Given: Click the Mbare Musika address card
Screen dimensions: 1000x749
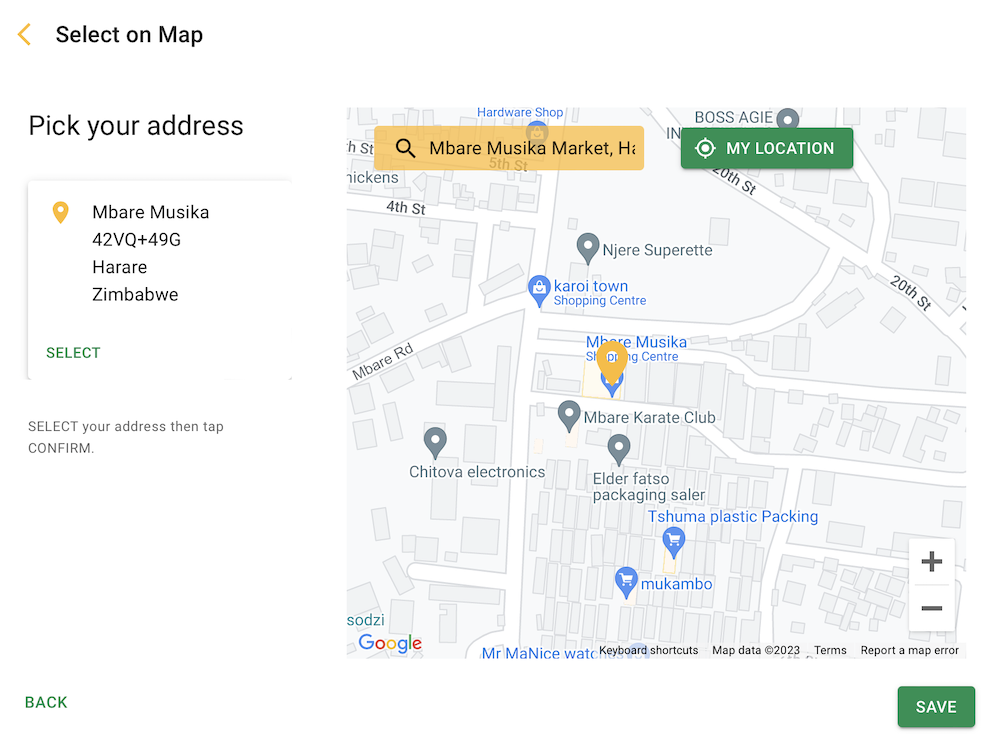Looking at the screenshot, I should tap(159, 280).
